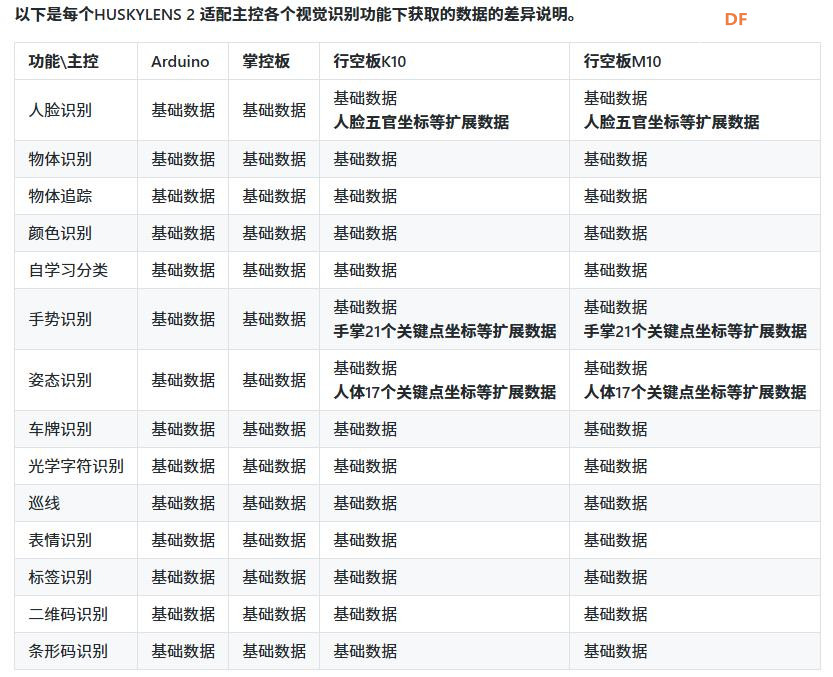Click the 行空板K10 column header
The height and width of the screenshot is (677, 833).
(x=370, y=61)
